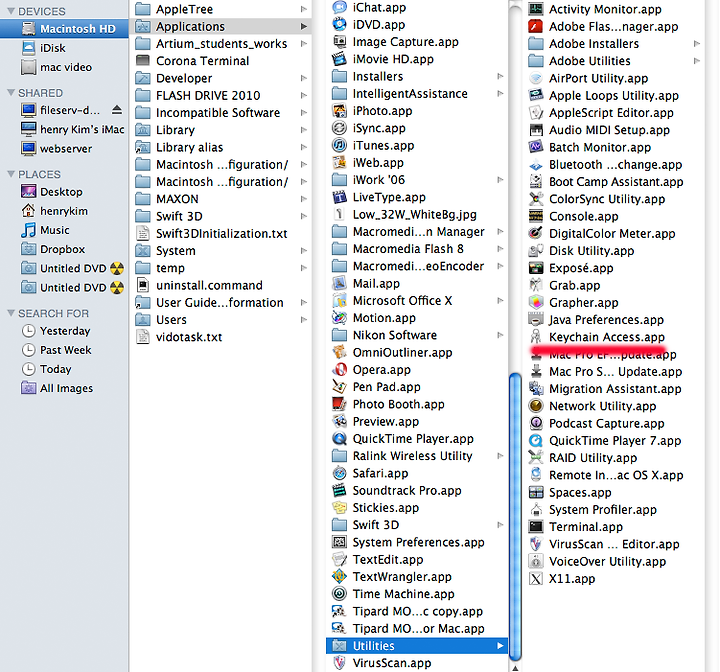
Task: Click the Grapher.app icon
Action: pos(536,302)
